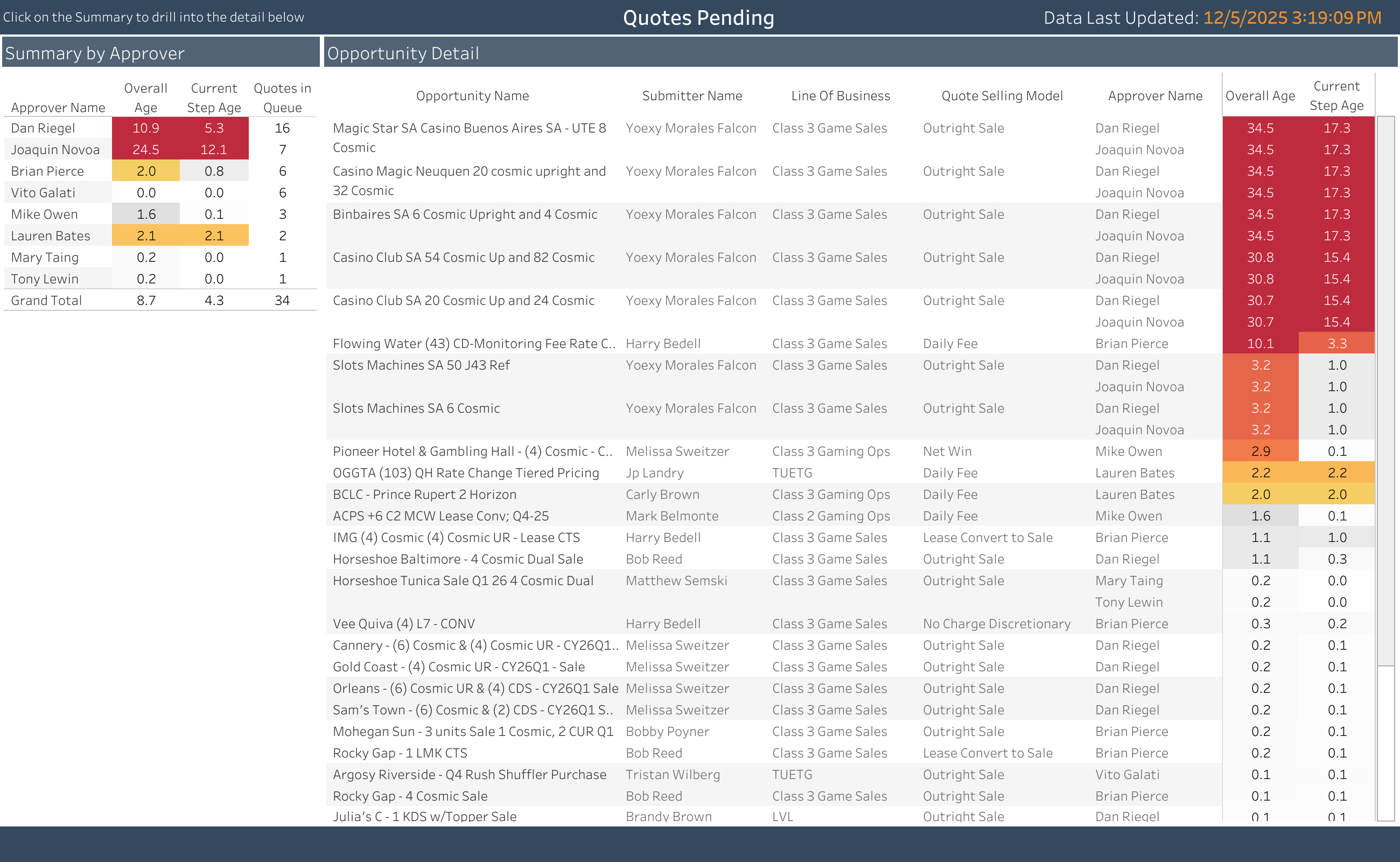This screenshot has height=862, width=1400.
Task: Click the Net Win selling model cell
Action: 947,451
